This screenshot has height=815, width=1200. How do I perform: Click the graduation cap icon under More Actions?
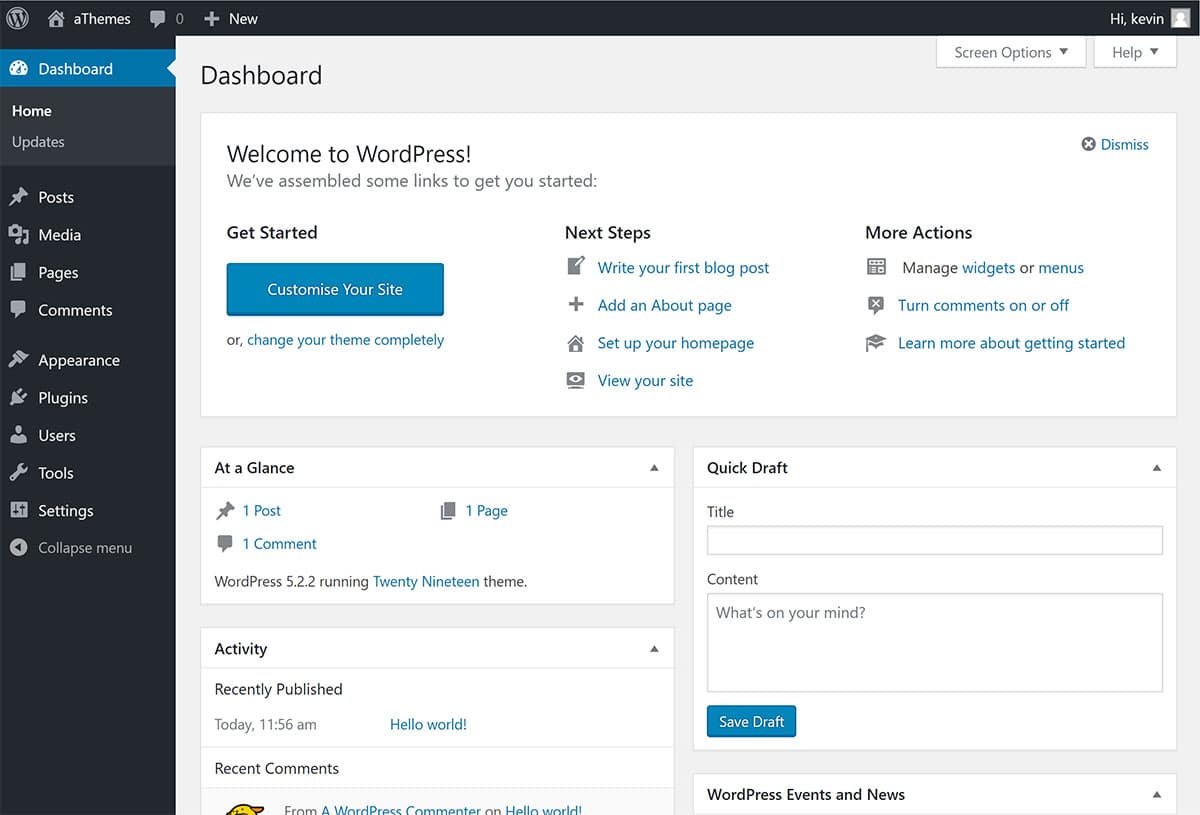876,343
